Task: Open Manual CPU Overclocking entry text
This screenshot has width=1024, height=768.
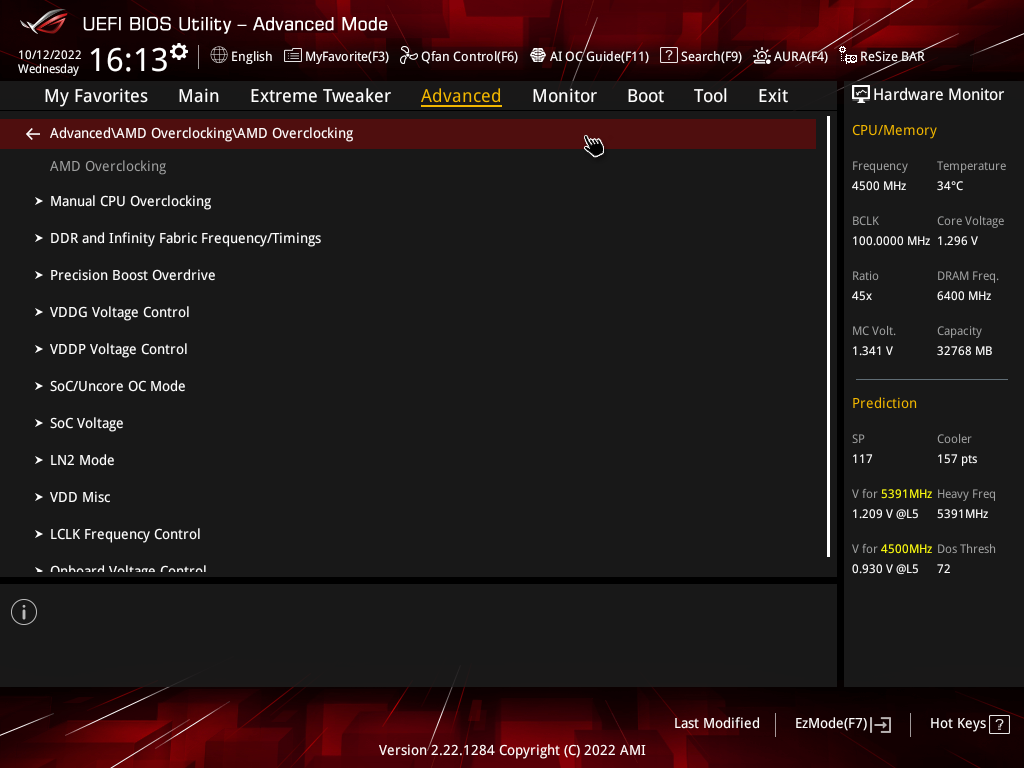Action: (131, 201)
